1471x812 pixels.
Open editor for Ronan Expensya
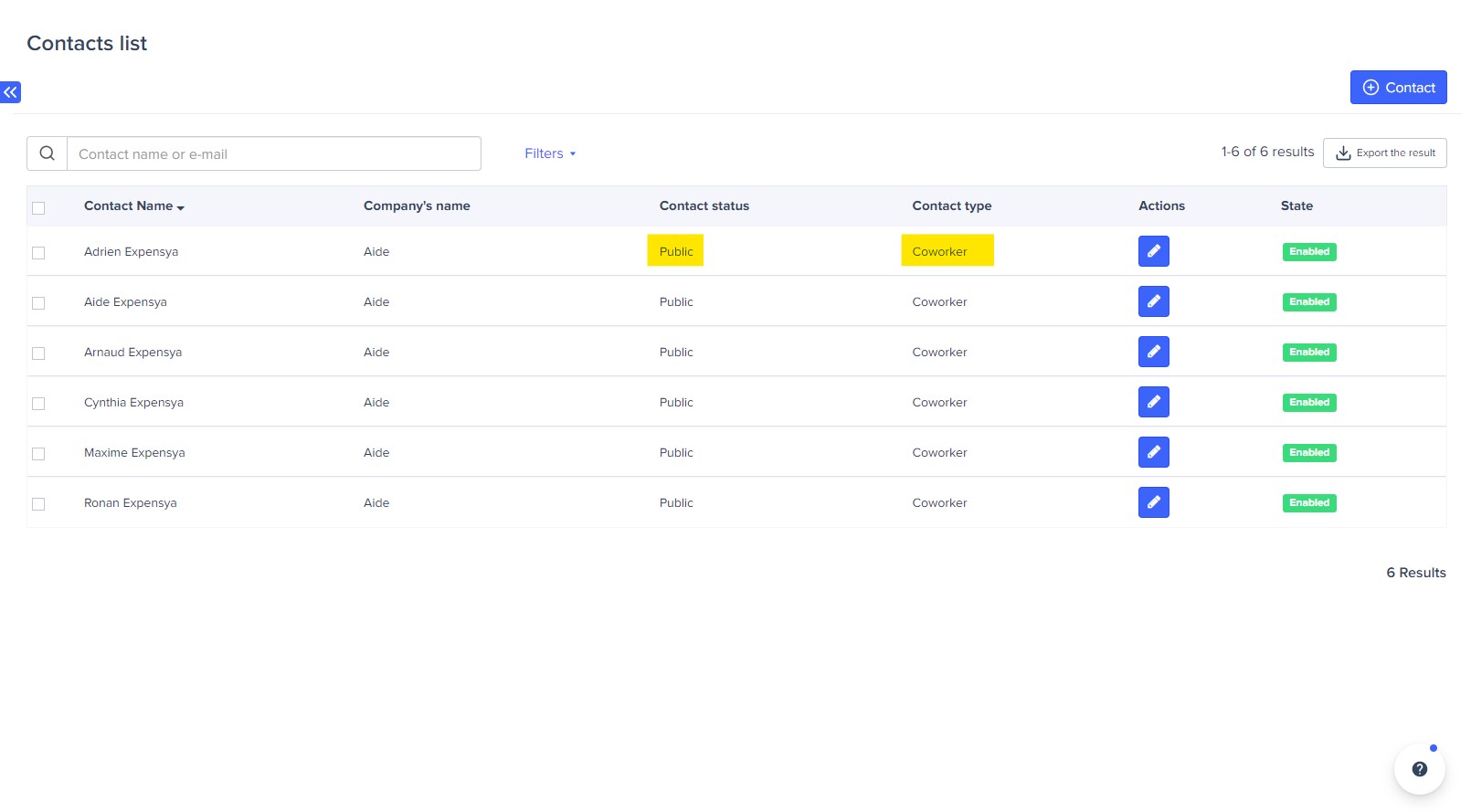1153,502
